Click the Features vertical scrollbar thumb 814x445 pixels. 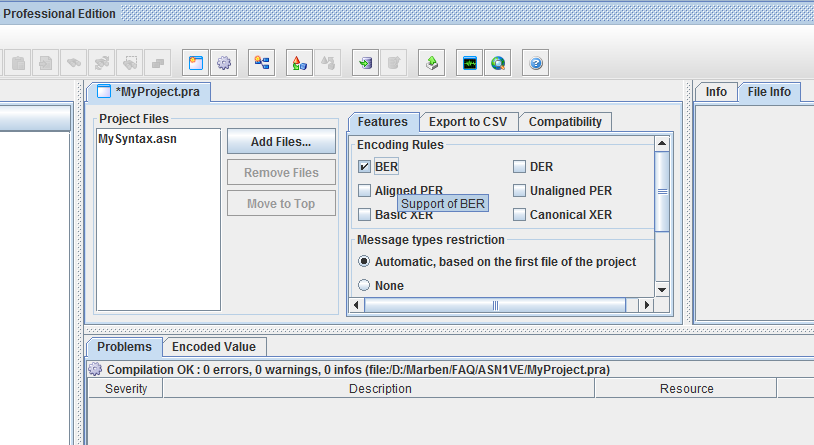pos(662,191)
